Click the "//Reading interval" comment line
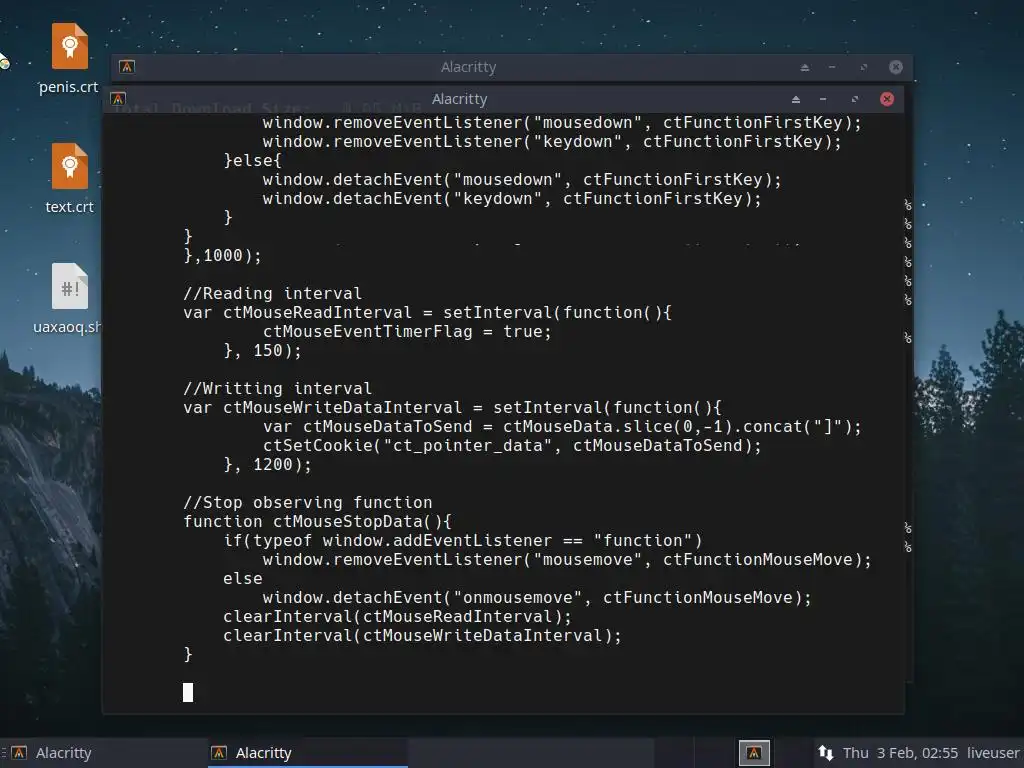1024x768 pixels. pyautogui.click(x=272, y=294)
